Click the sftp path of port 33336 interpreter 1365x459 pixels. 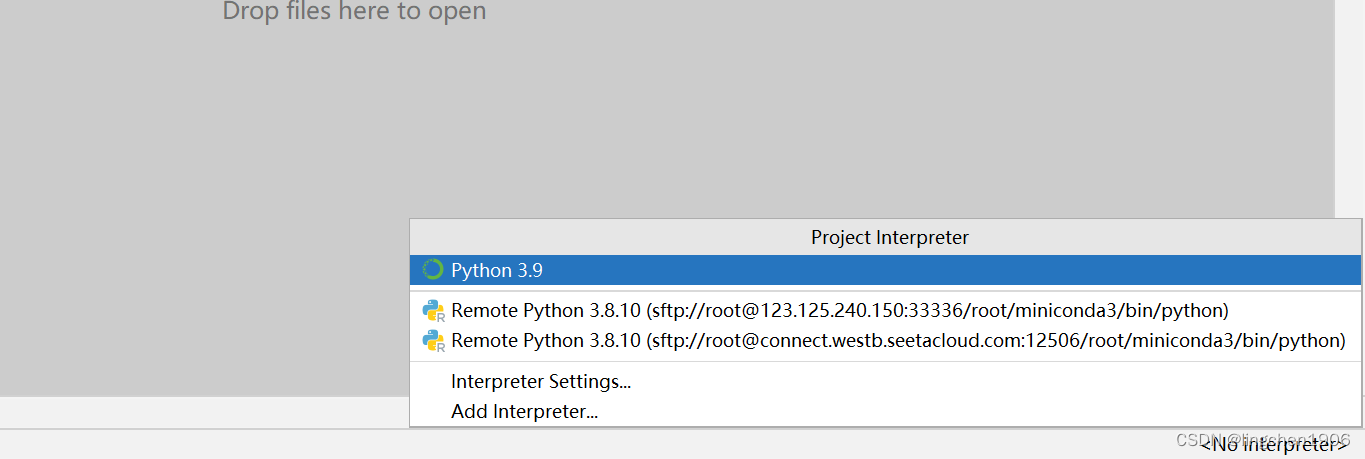click(x=938, y=310)
